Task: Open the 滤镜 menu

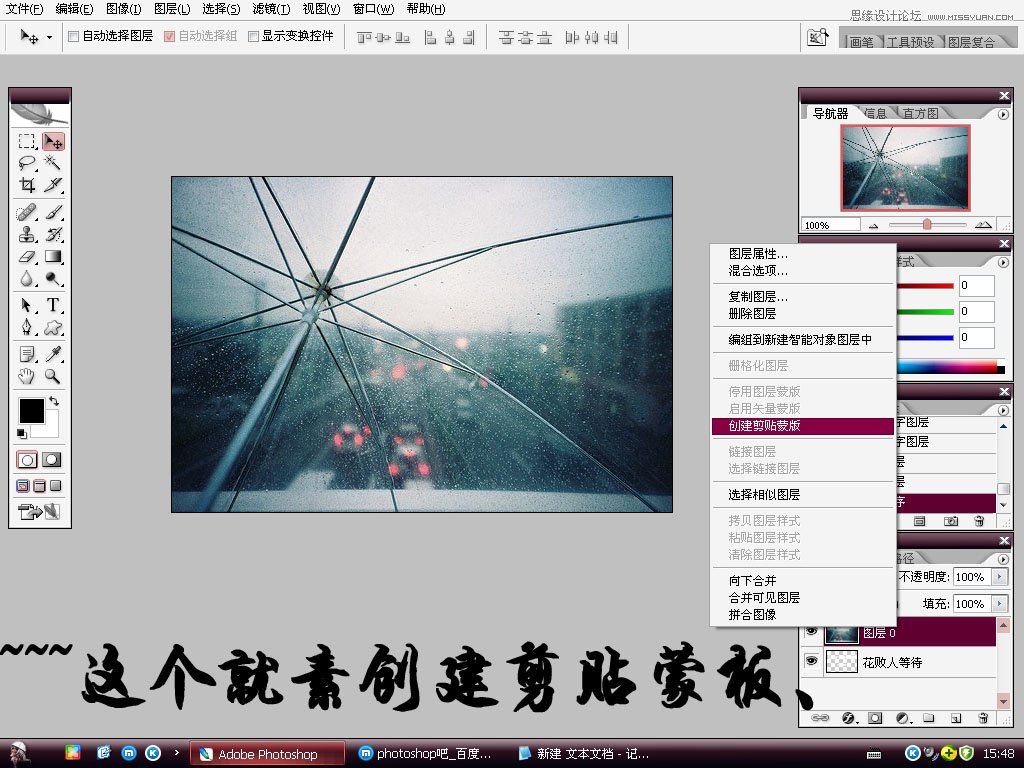Action: point(271,8)
